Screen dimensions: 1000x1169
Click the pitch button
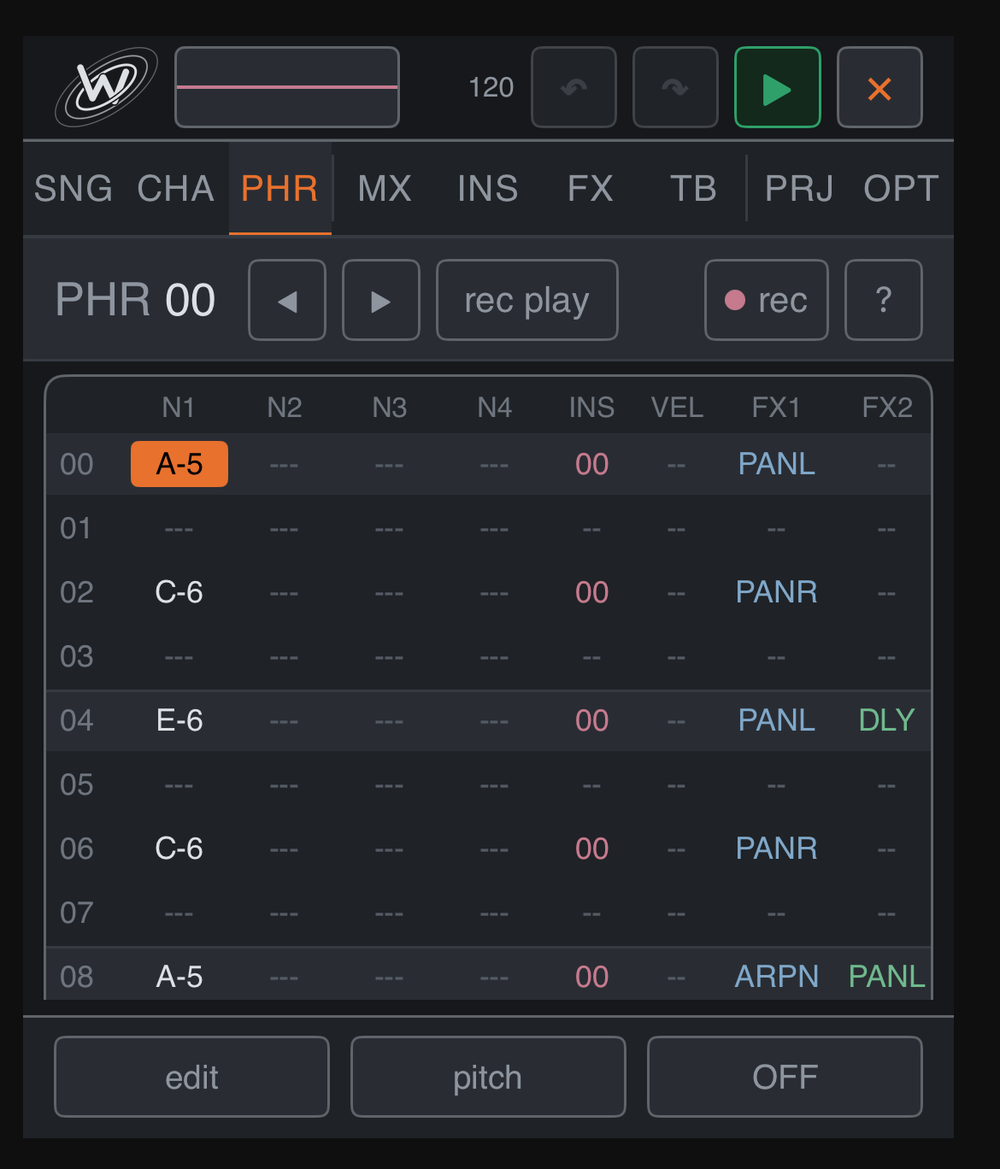488,1077
